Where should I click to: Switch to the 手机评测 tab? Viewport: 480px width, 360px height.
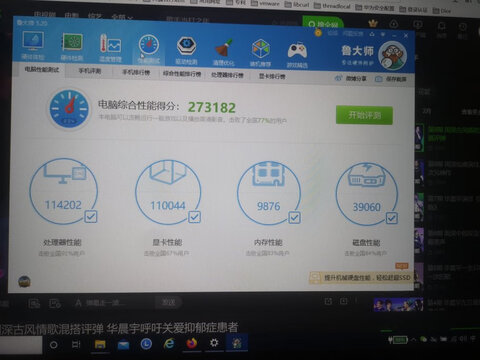(90, 71)
